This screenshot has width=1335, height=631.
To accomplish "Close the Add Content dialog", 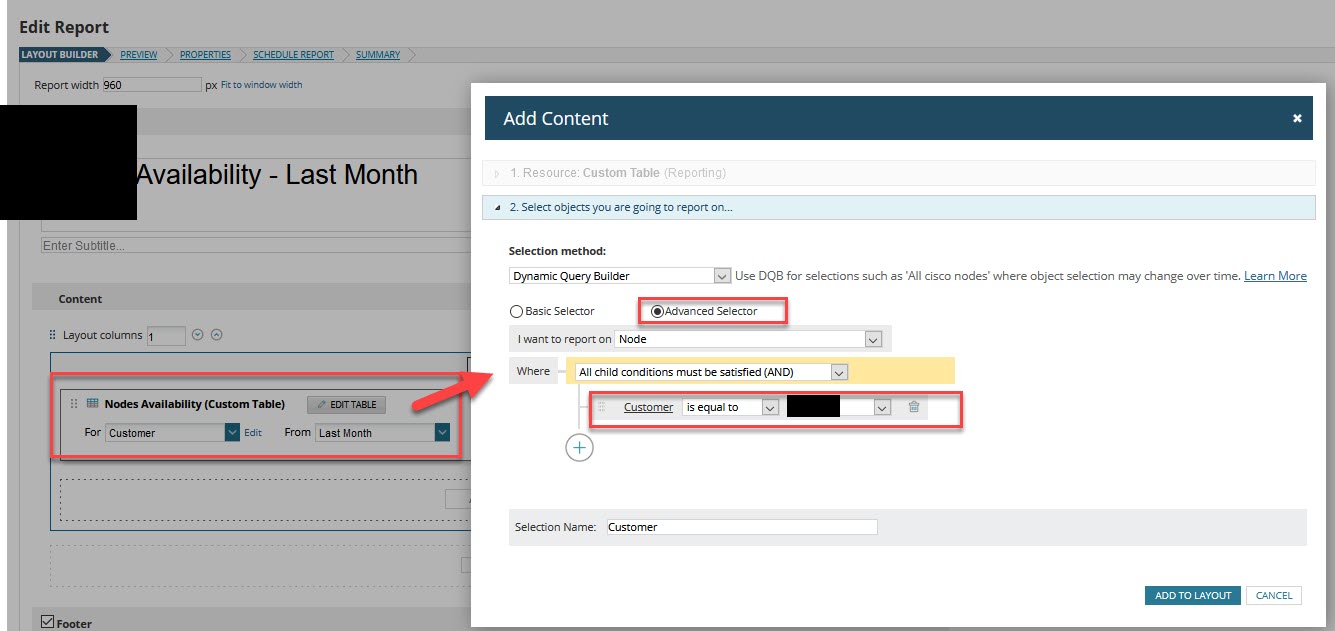I will tap(1297, 118).
